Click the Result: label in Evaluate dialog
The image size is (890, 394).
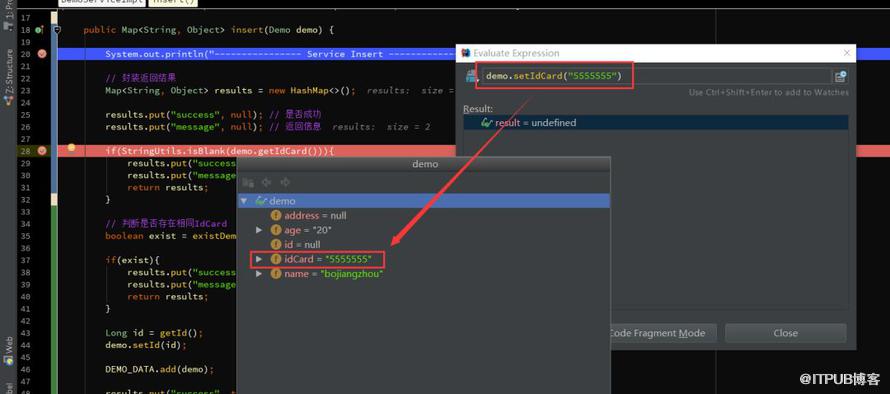478,109
